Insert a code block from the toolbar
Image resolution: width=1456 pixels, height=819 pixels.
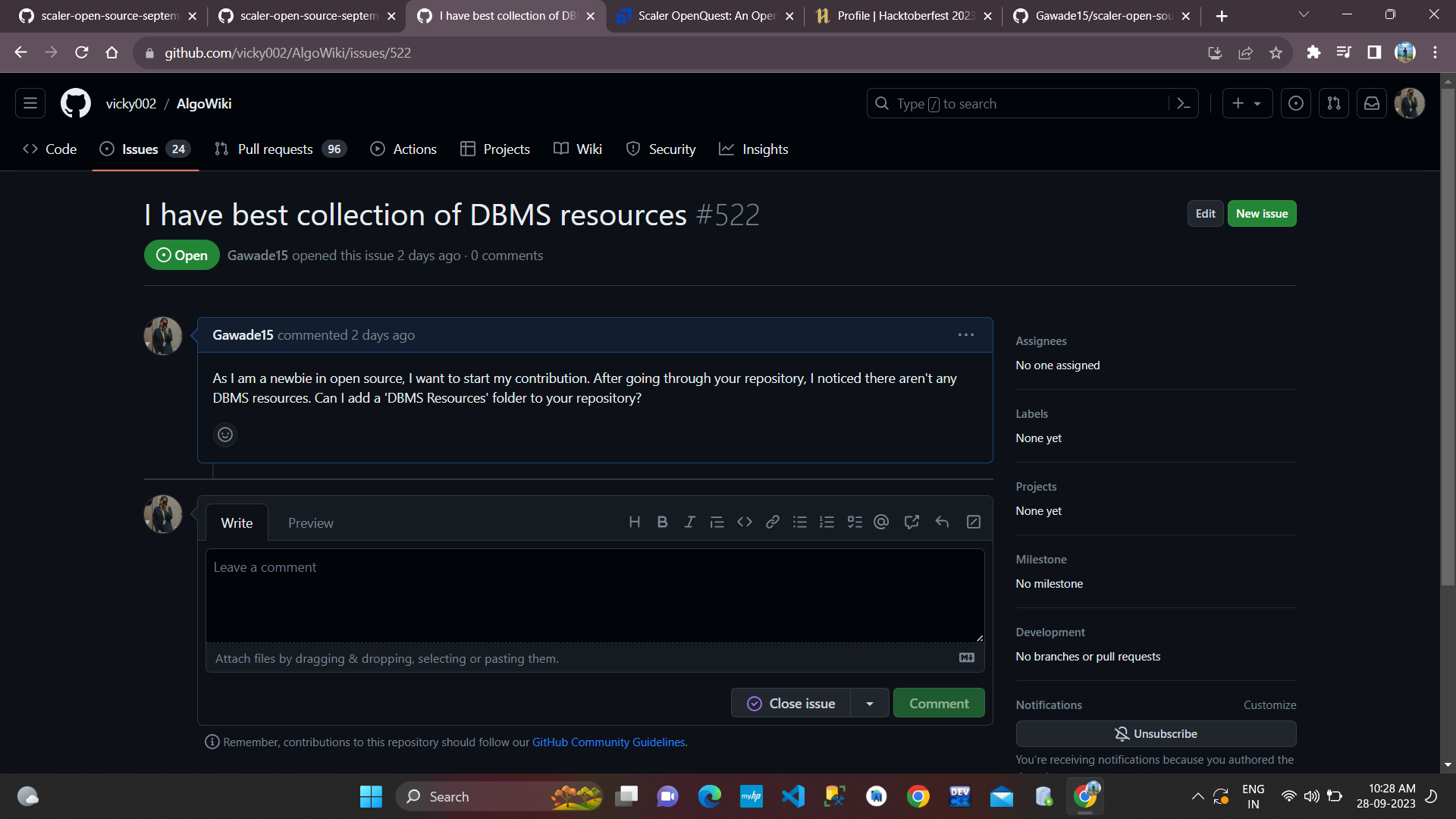pos(745,522)
